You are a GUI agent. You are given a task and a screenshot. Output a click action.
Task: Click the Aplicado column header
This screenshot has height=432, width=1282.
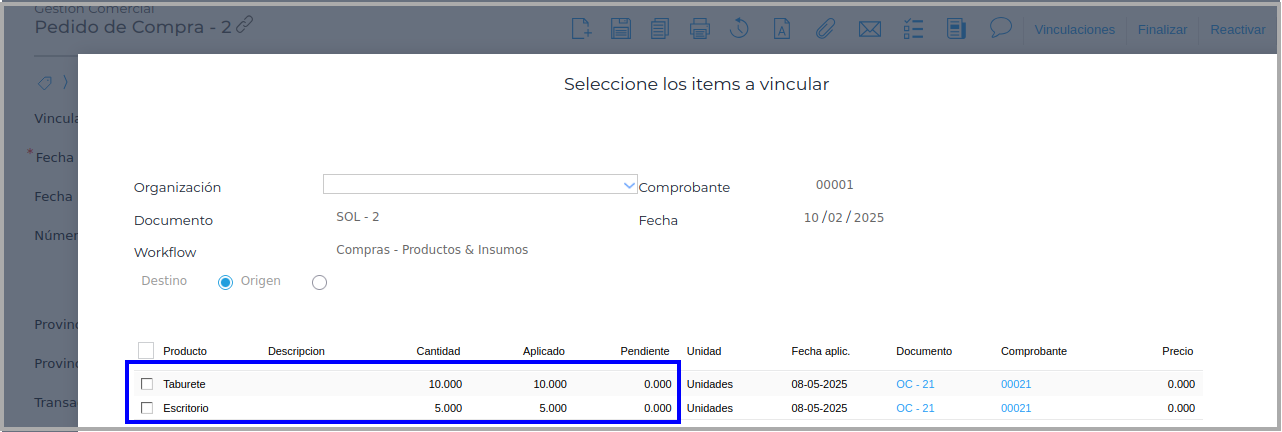(x=544, y=351)
